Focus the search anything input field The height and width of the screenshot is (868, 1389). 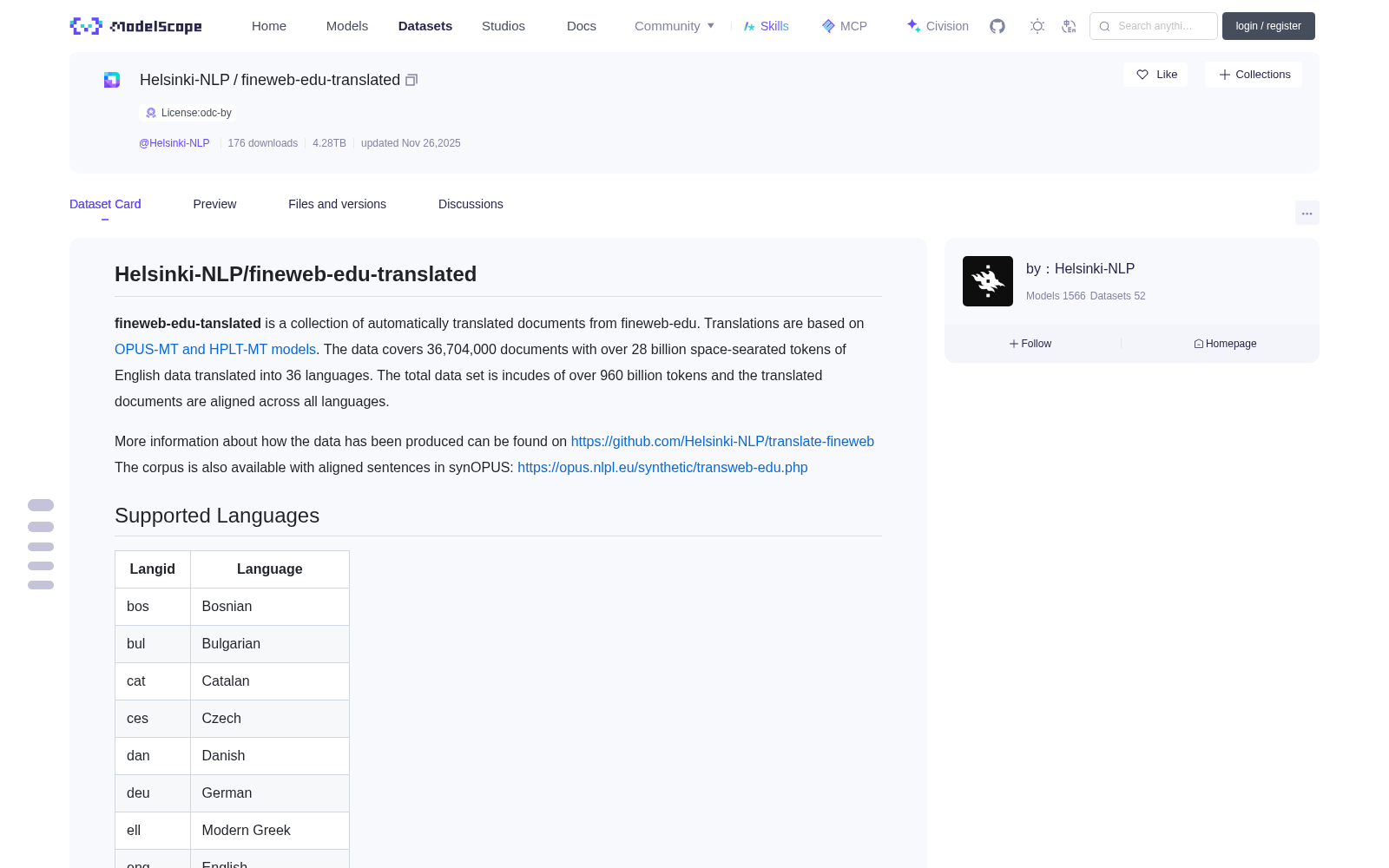point(1154,26)
